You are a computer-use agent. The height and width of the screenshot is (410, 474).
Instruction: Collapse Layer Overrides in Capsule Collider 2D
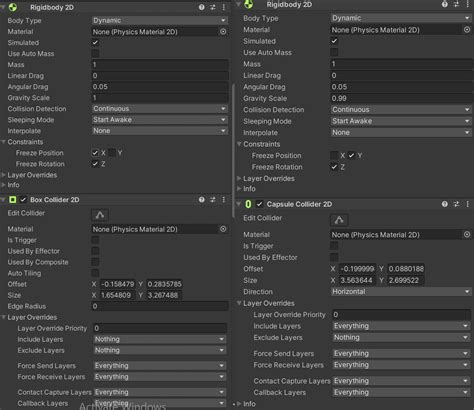coord(239,303)
